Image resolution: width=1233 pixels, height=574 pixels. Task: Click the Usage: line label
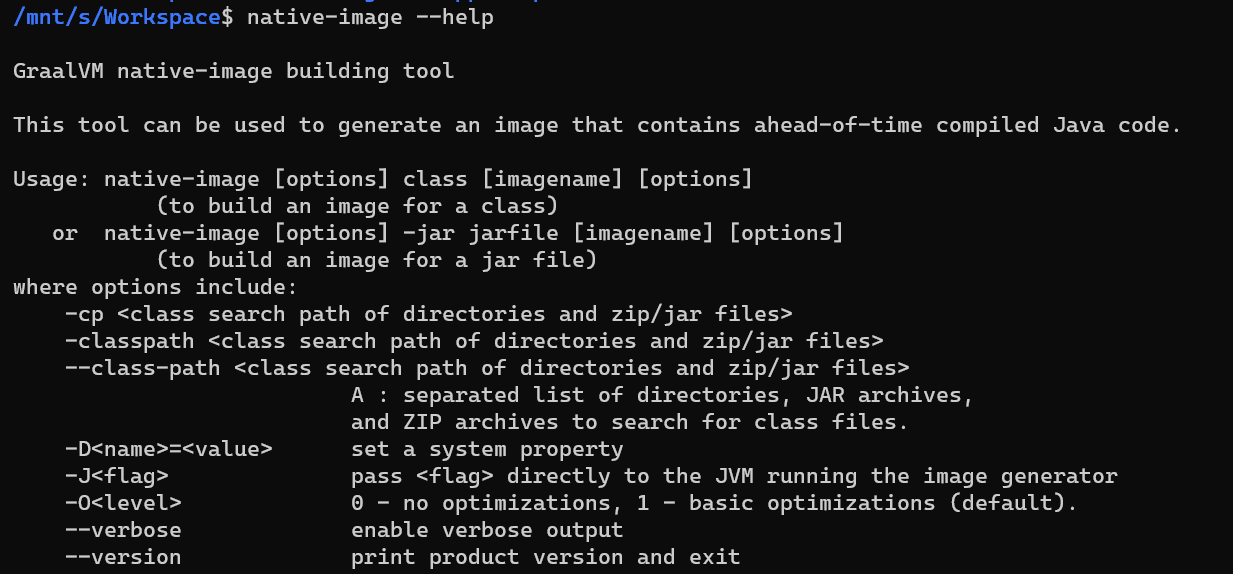[52, 180]
